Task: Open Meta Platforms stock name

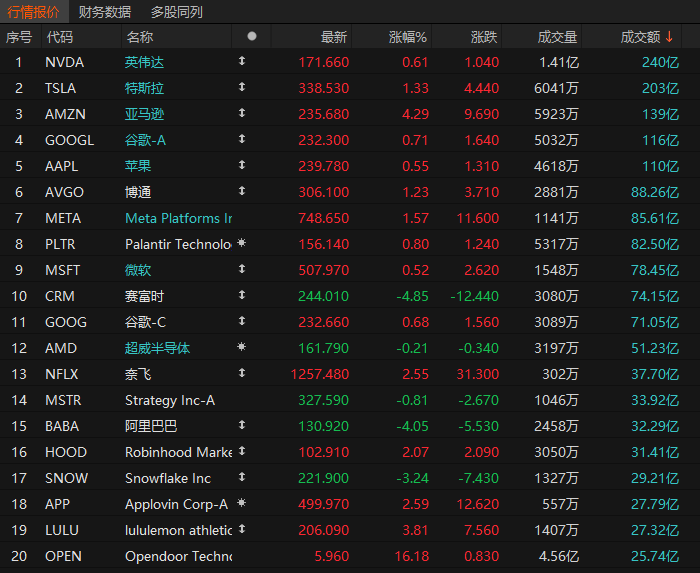Action: [x=179, y=218]
